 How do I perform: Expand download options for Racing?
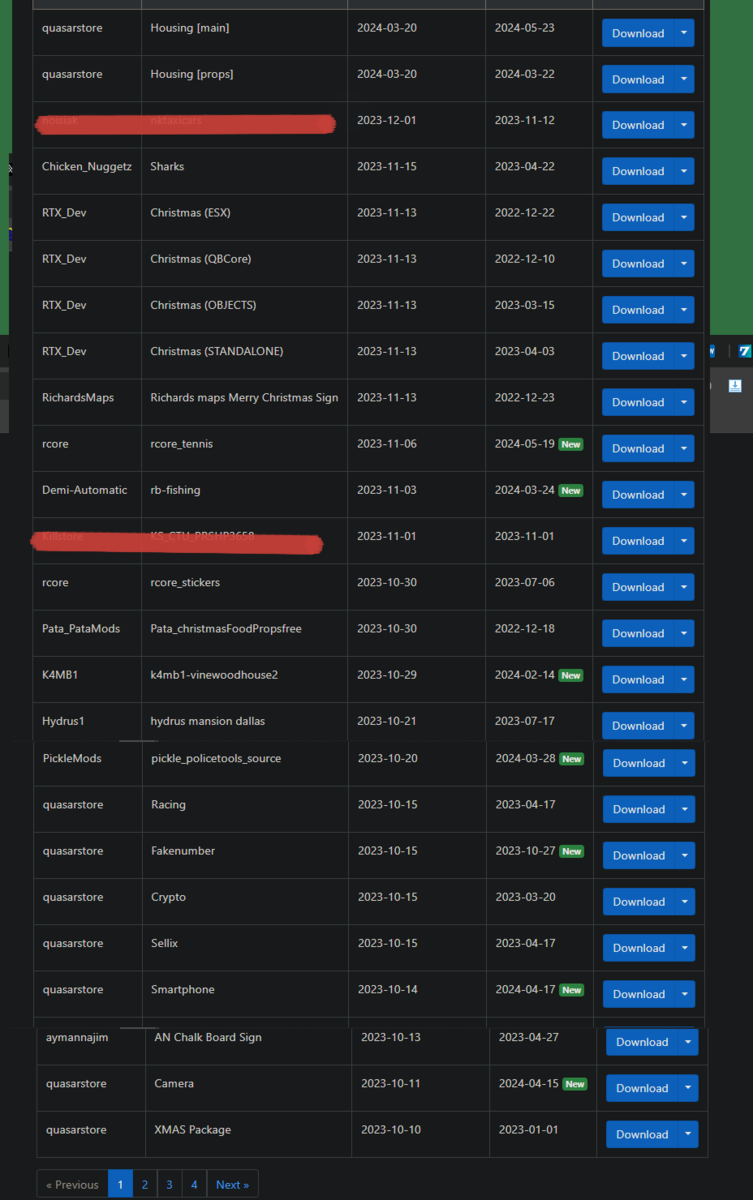[x=685, y=809]
